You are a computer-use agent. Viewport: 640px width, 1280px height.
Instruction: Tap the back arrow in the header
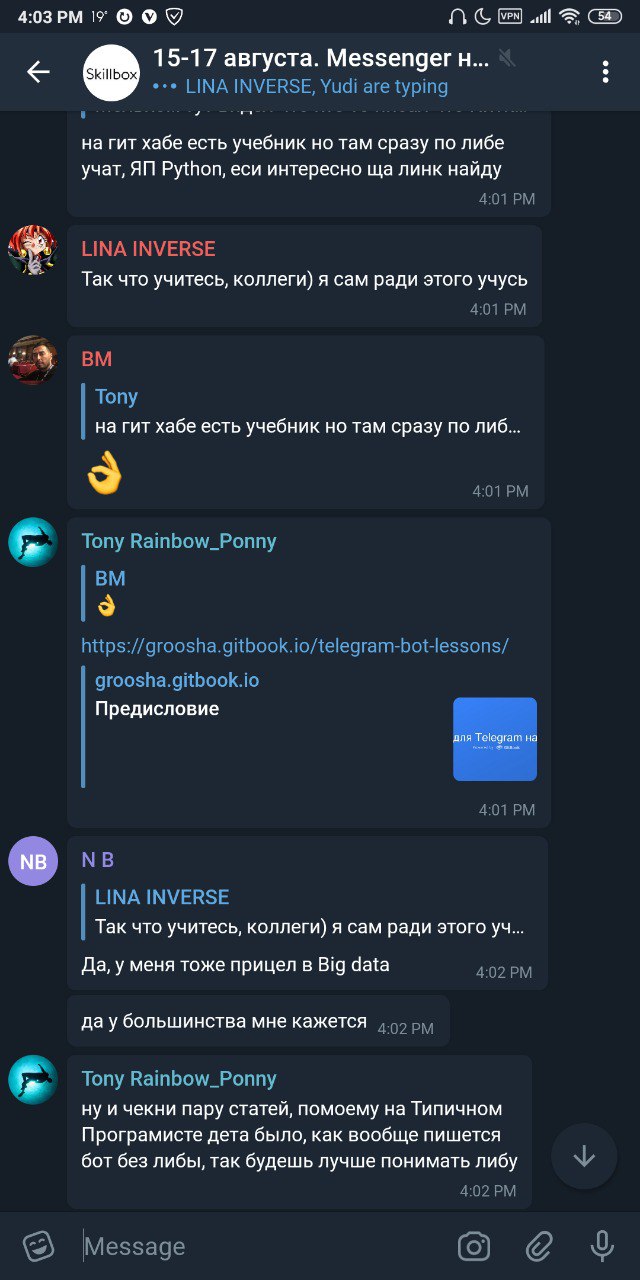(x=38, y=72)
